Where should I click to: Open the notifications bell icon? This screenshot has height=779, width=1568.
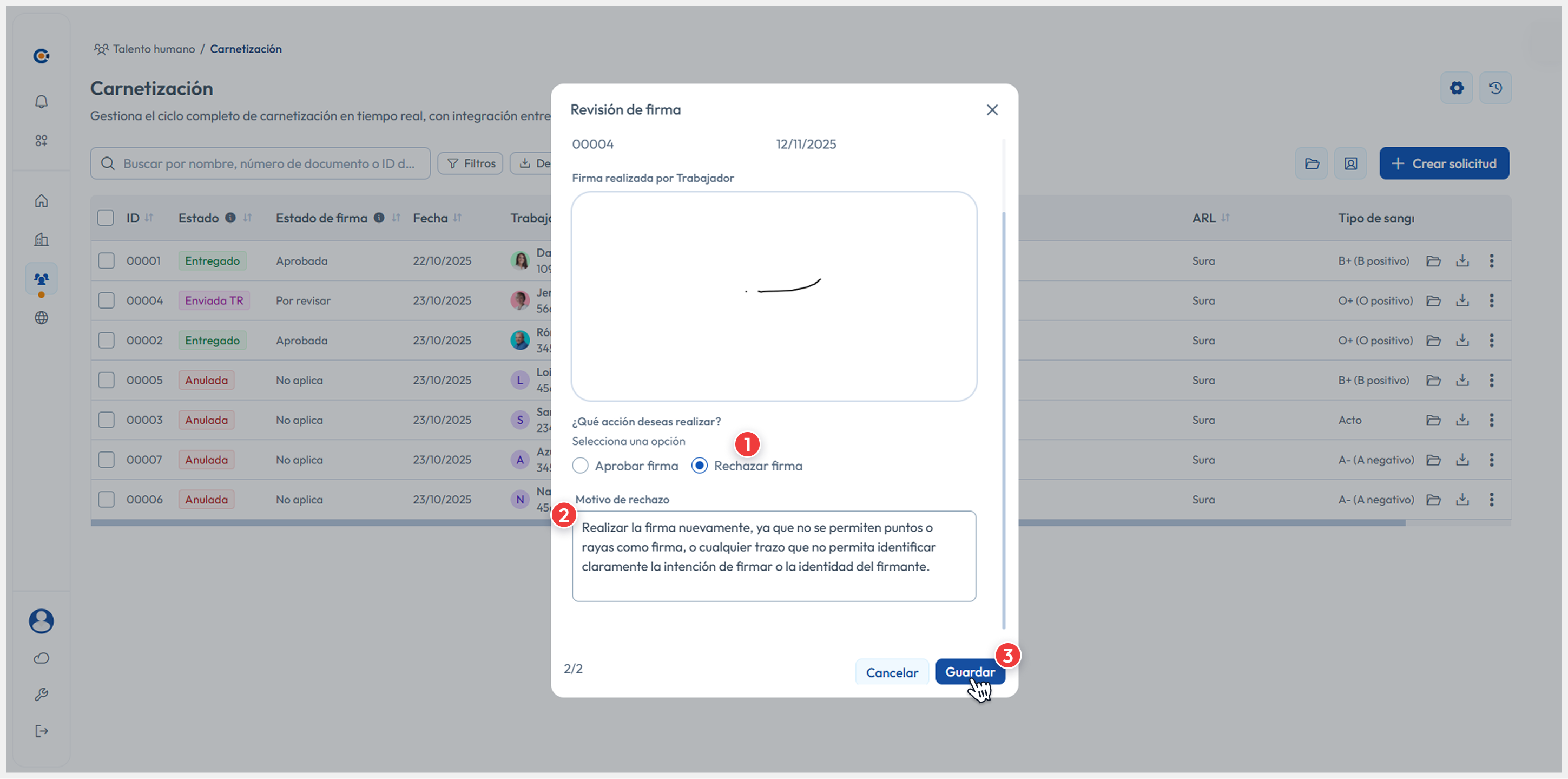click(x=41, y=102)
